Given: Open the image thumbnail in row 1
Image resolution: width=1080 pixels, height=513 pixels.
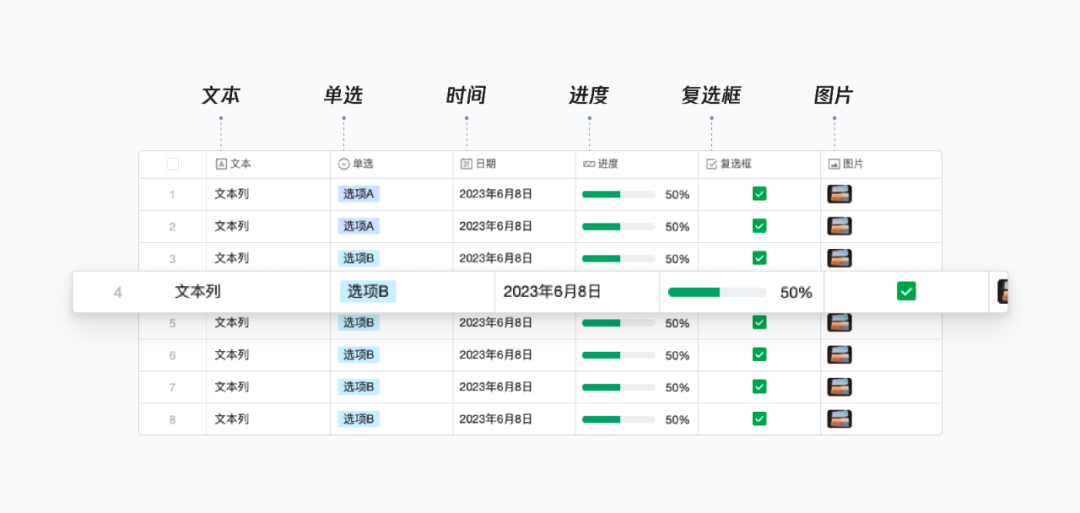Looking at the screenshot, I should tap(839, 194).
